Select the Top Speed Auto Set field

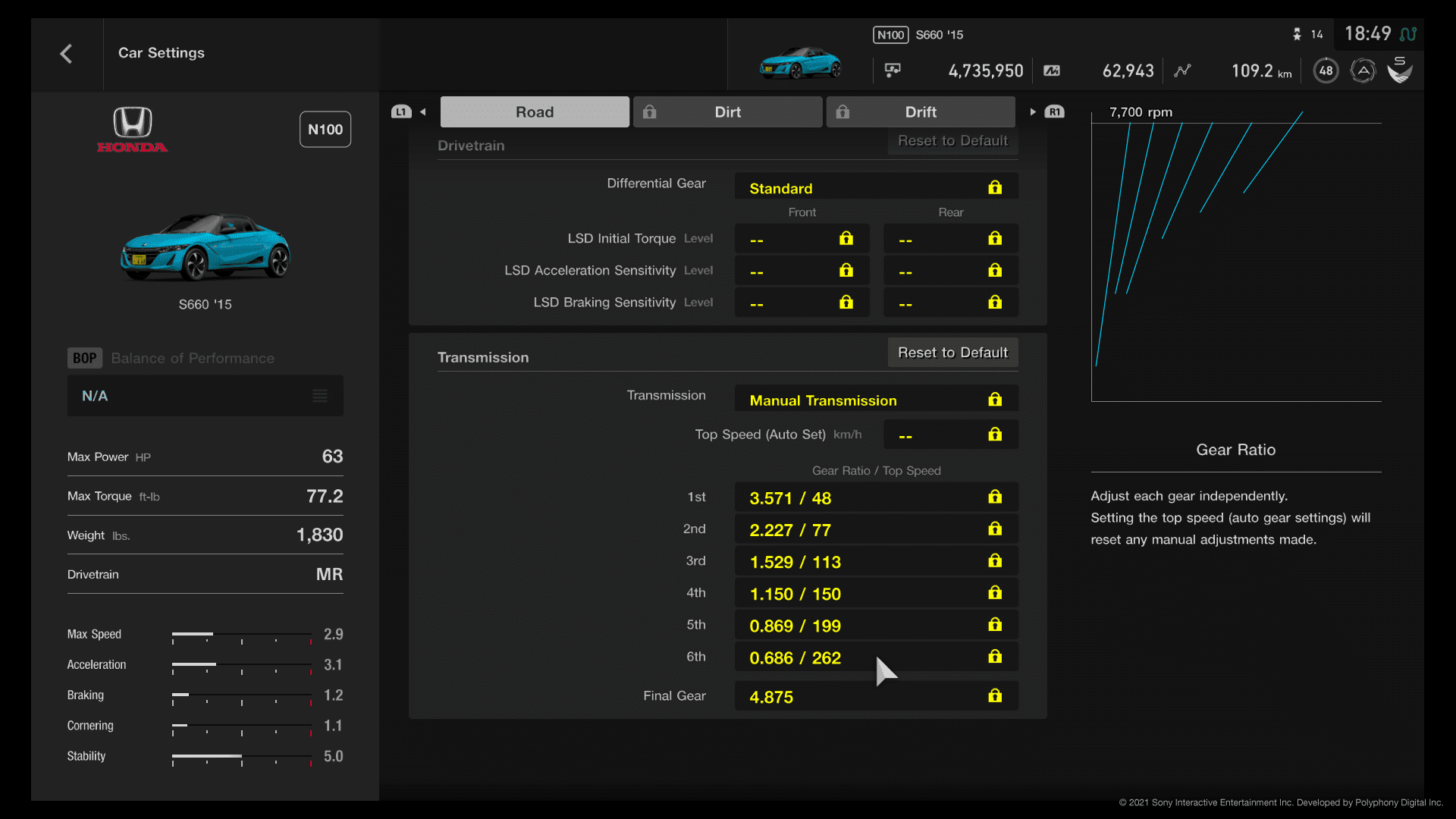(x=950, y=435)
